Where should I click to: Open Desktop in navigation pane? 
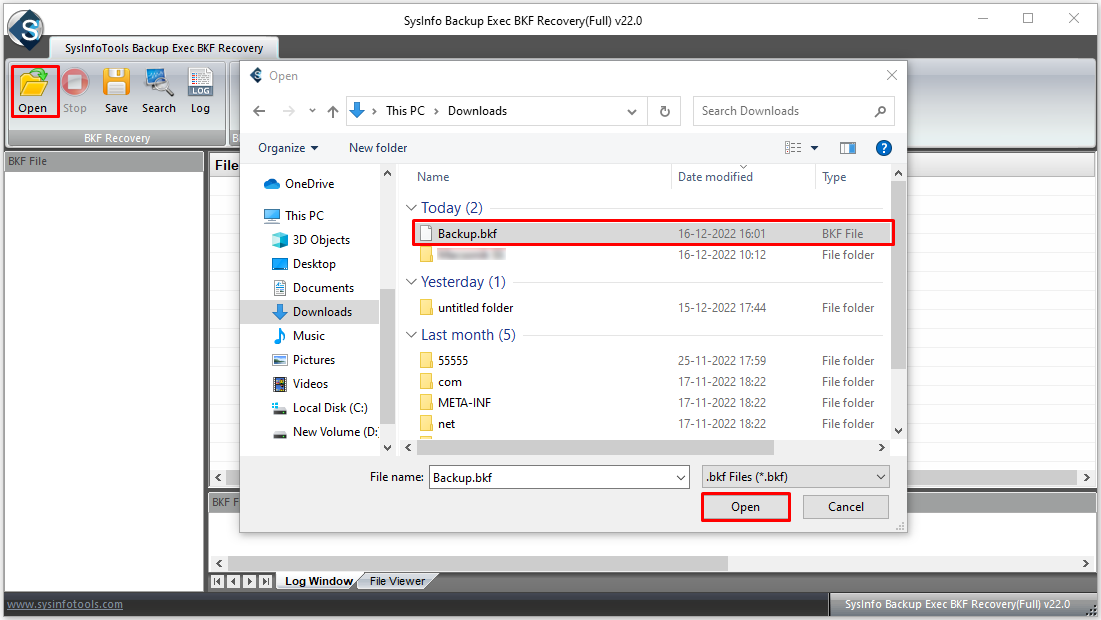[304, 264]
